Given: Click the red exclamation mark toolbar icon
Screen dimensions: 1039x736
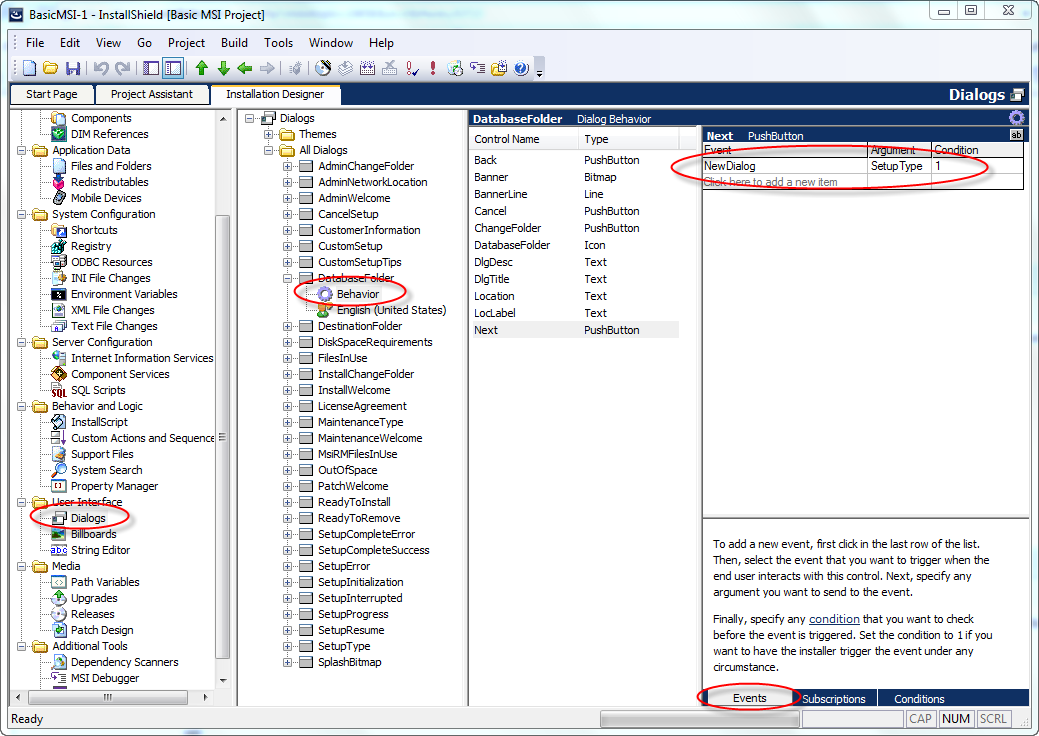Looking at the screenshot, I should click(433, 69).
